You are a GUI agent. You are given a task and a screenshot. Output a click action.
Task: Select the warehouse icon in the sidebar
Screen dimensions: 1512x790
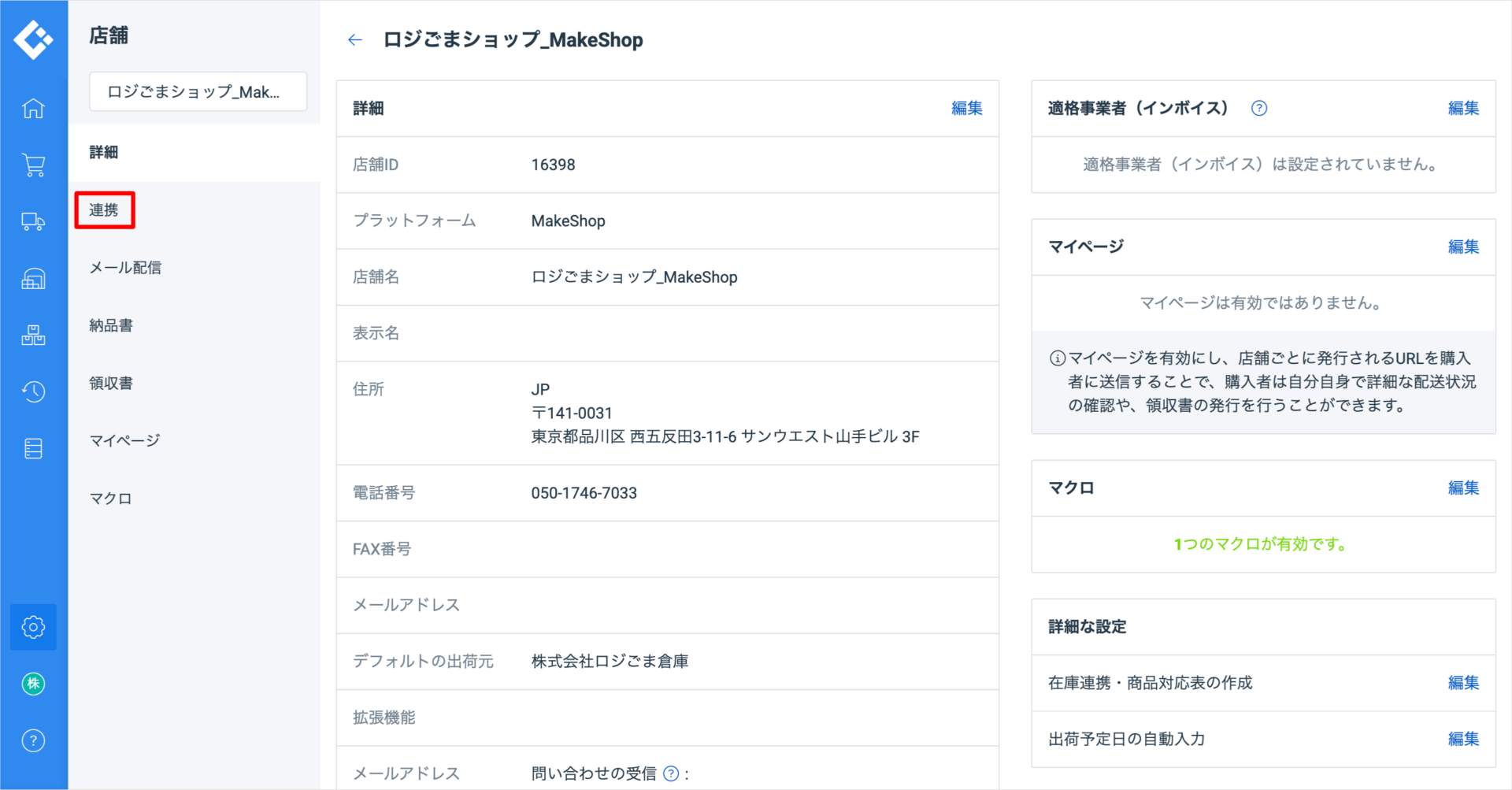33,278
